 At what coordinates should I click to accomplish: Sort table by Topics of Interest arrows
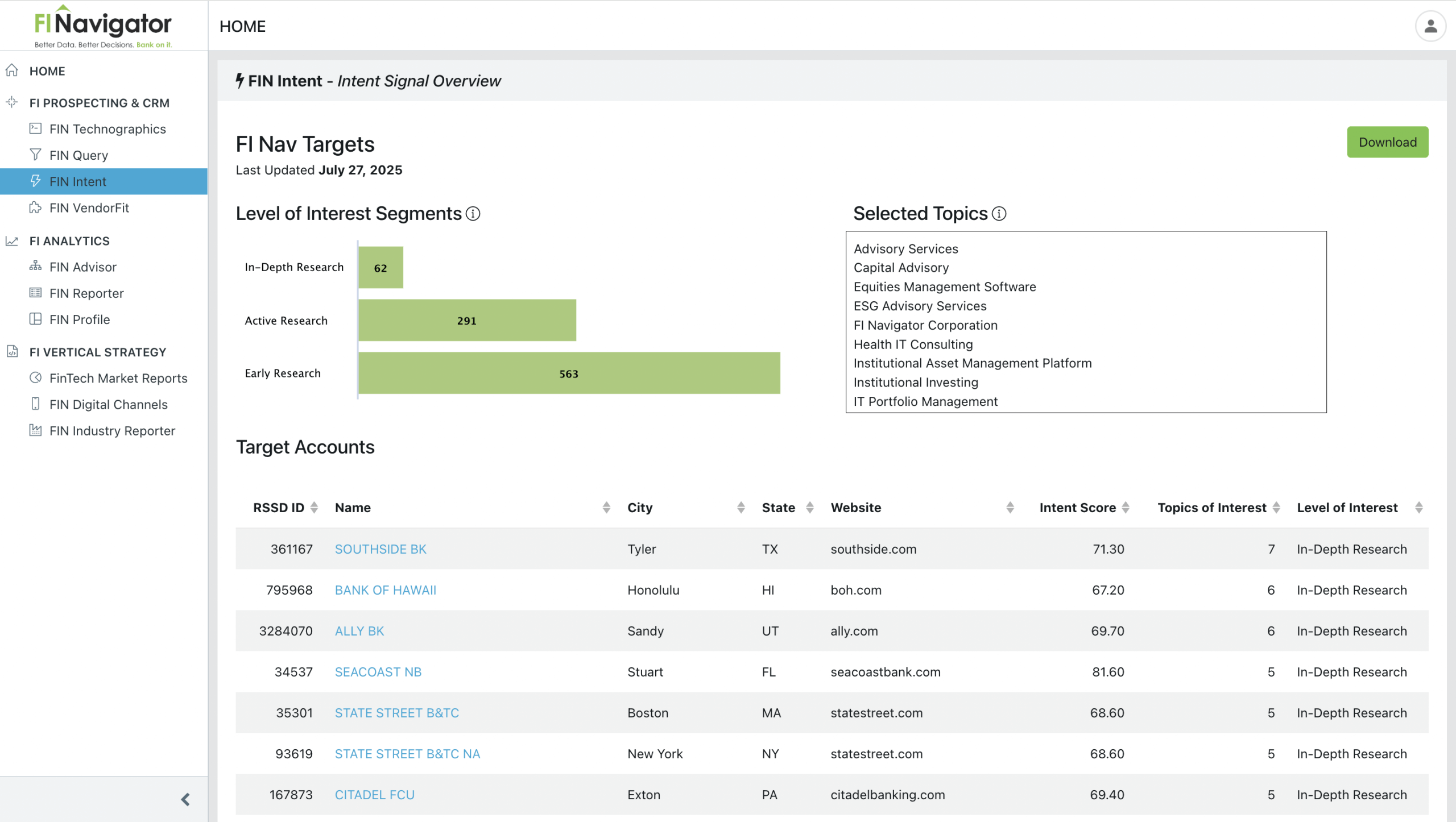(1276, 508)
